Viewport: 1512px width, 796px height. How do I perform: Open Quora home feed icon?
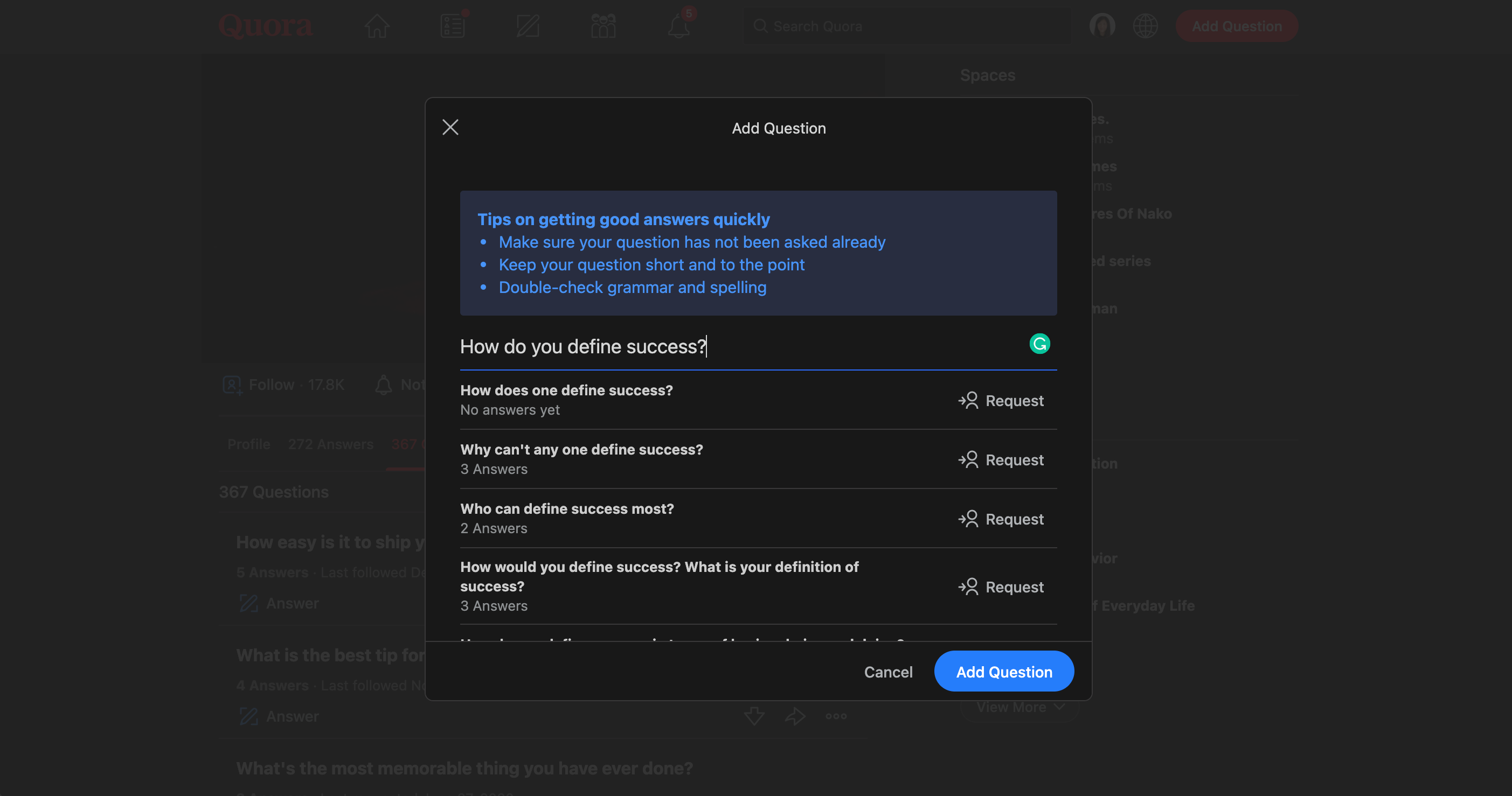(x=377, y=26)
